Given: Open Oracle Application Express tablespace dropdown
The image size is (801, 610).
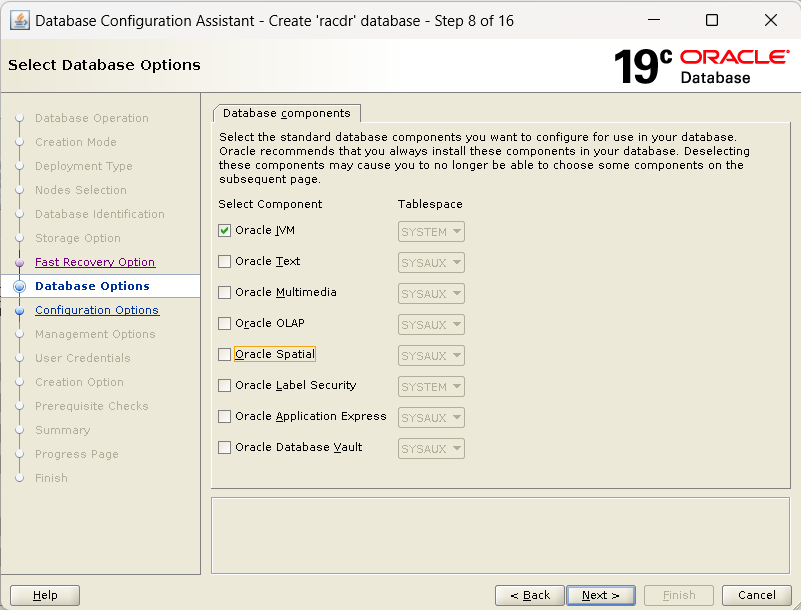Looking at the screenshot, I should (431, 418).
